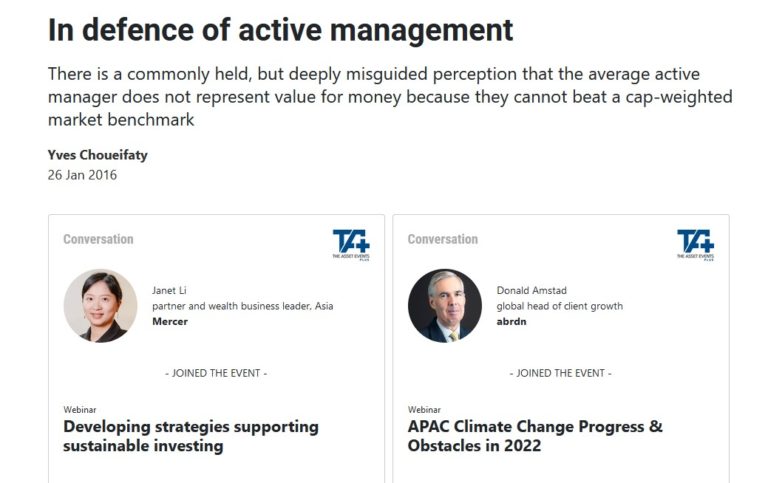Click the name Janet Li
This screenshot has width=768, height=483.
coord(169,291)
